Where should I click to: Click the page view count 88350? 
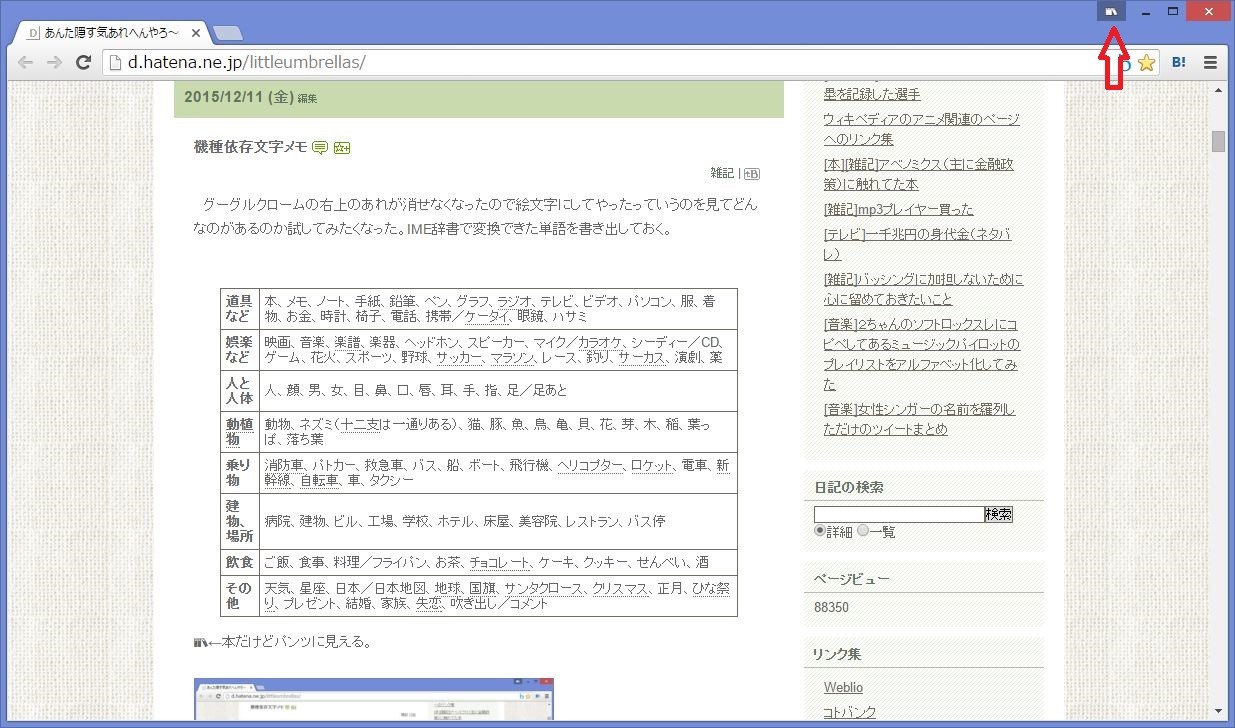point(832,608)
